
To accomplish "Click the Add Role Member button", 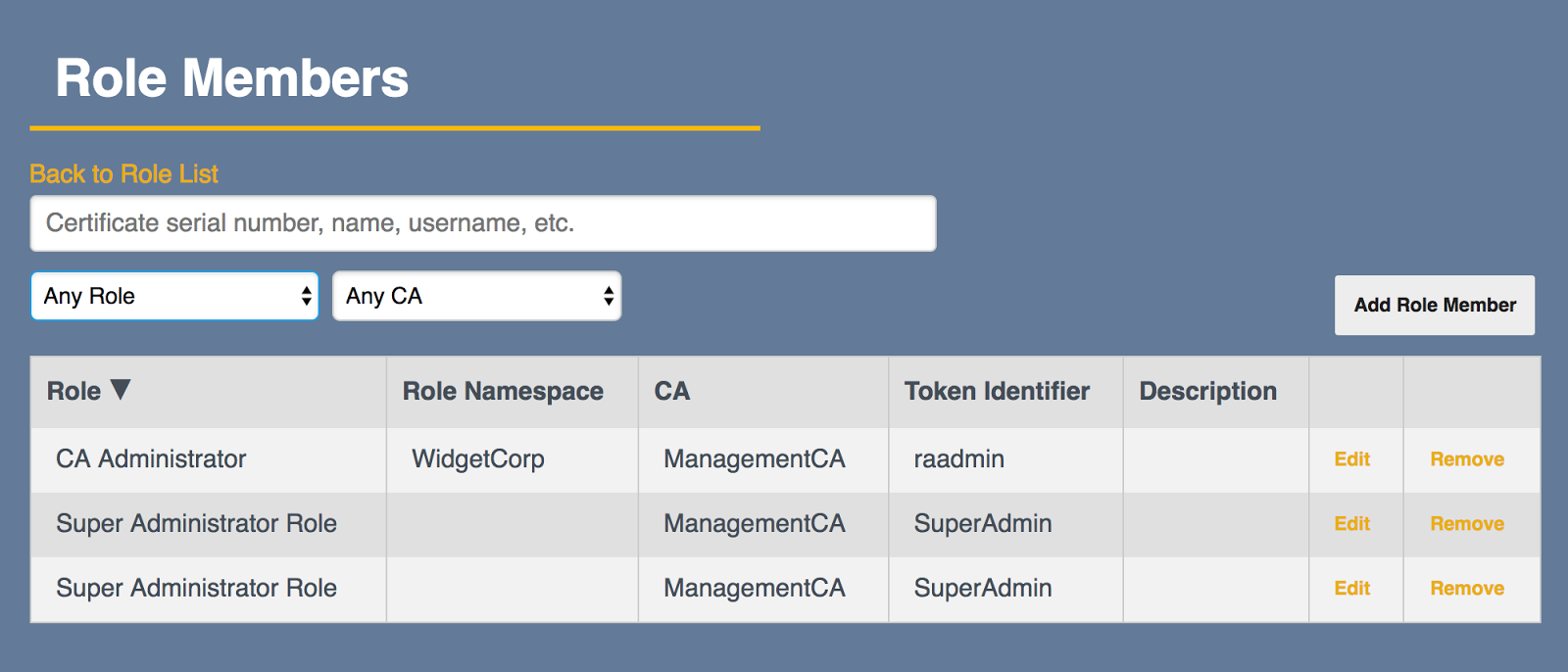I will (1434, 305).
